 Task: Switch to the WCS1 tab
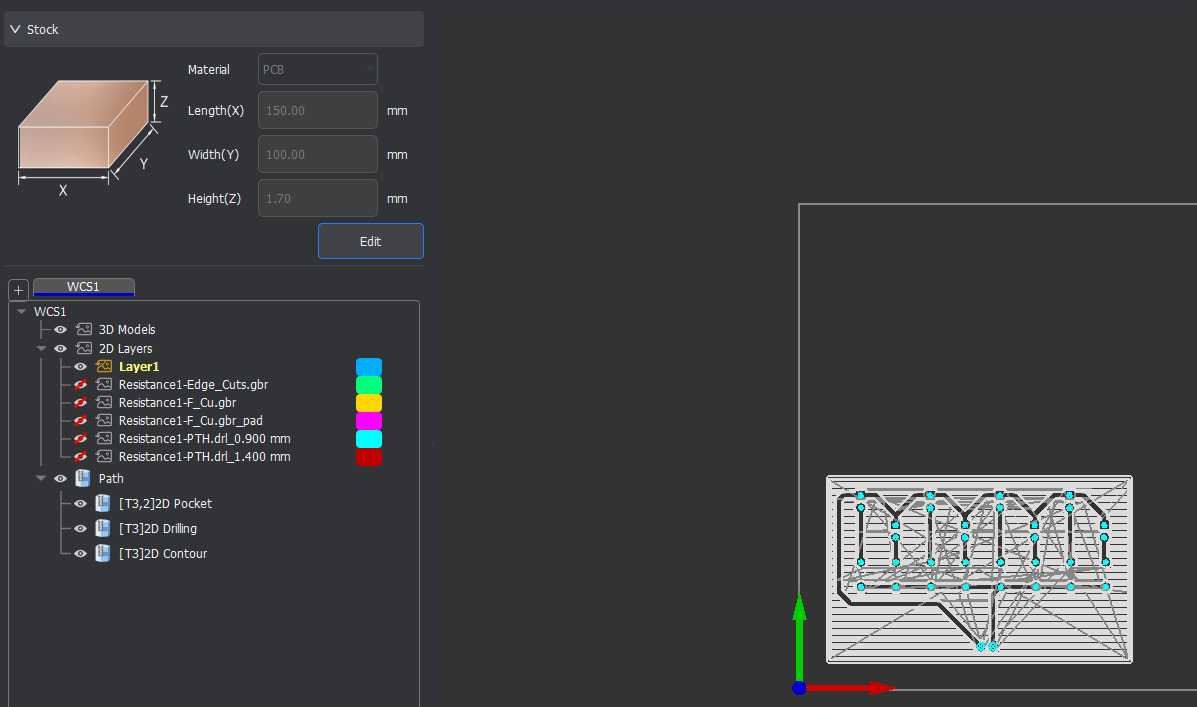click(83, 287)
